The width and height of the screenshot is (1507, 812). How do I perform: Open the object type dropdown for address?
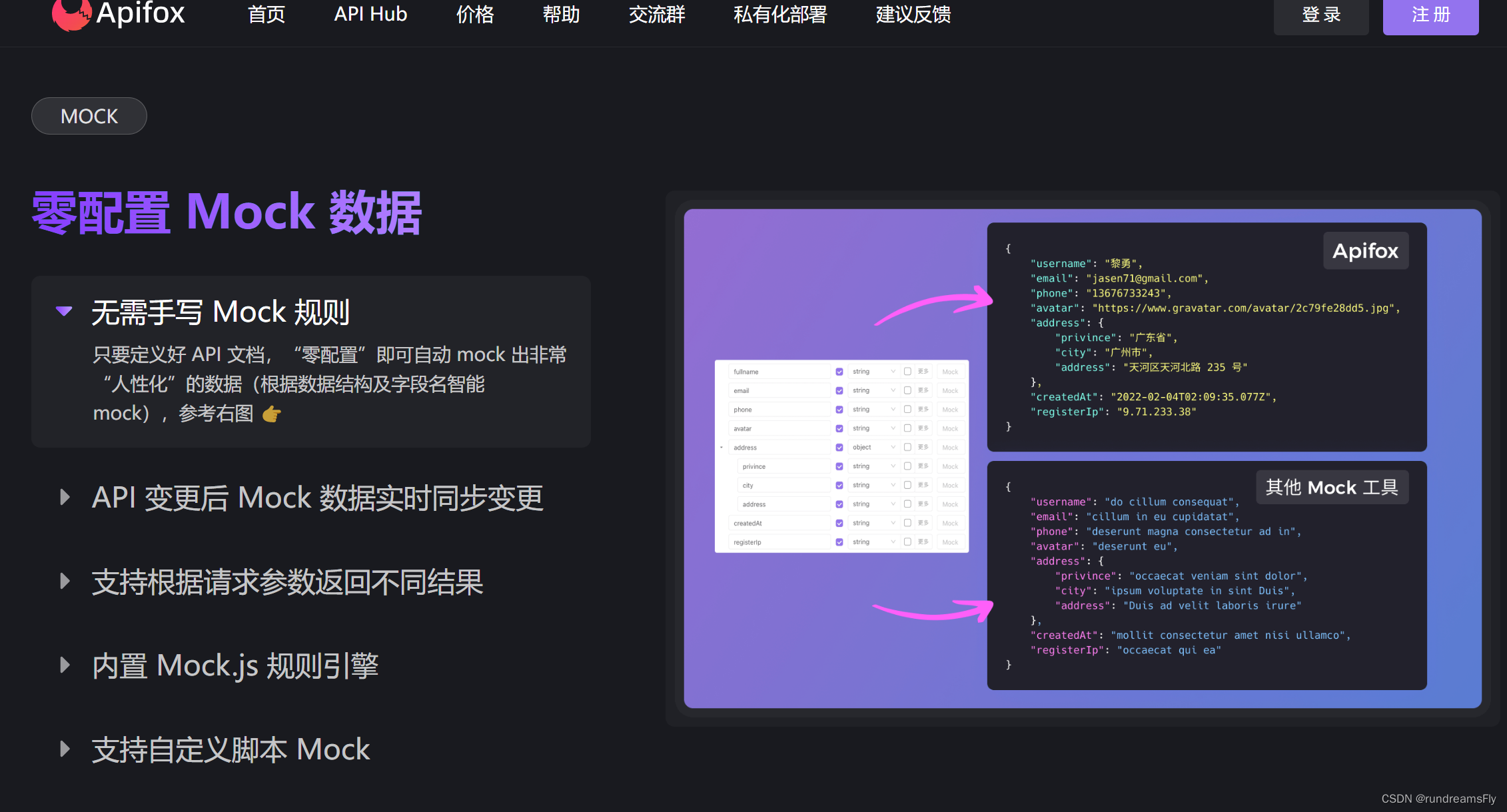(x=873, y=447)
